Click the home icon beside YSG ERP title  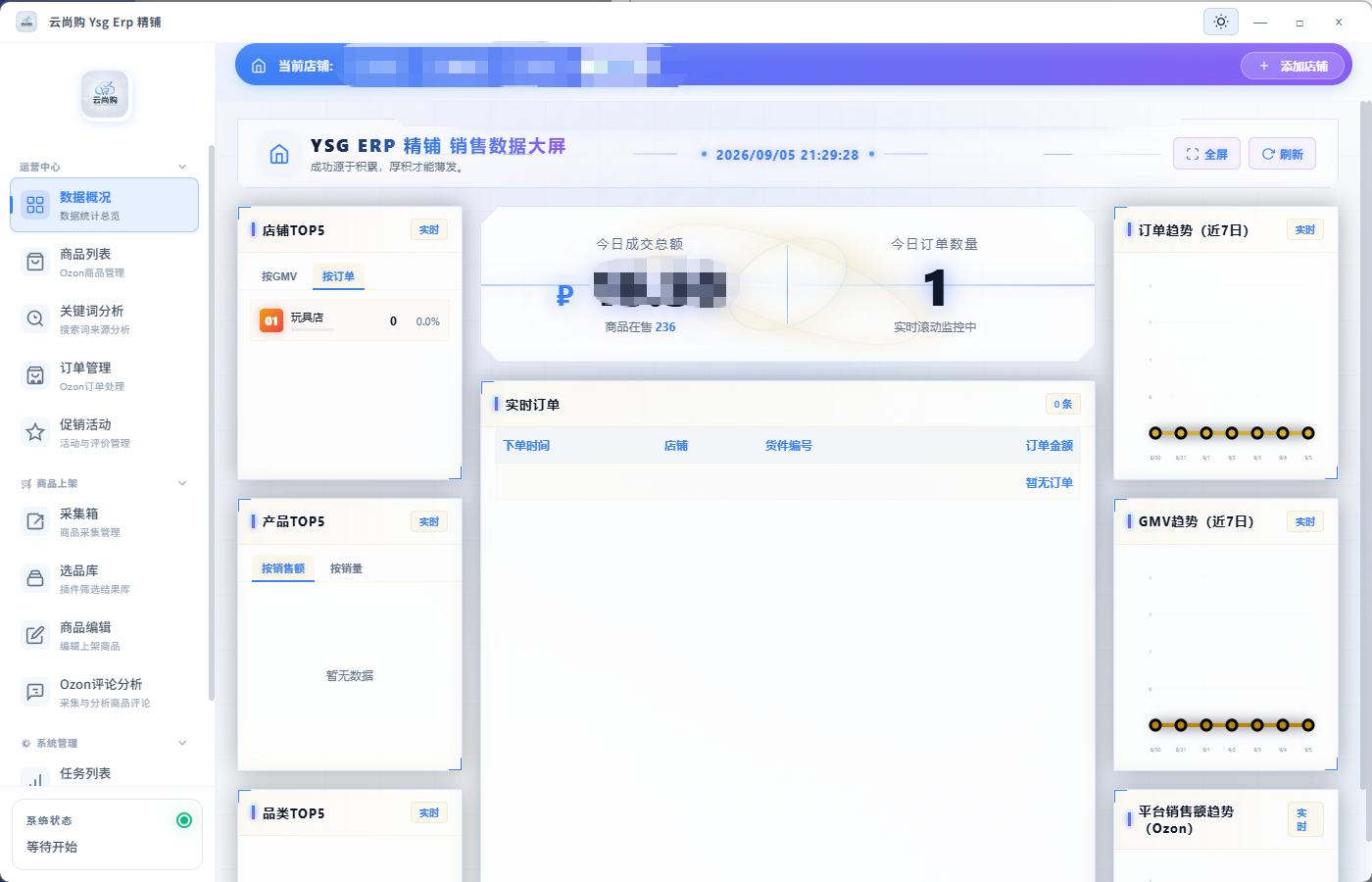pyautogui.click(x=279, y=154)
